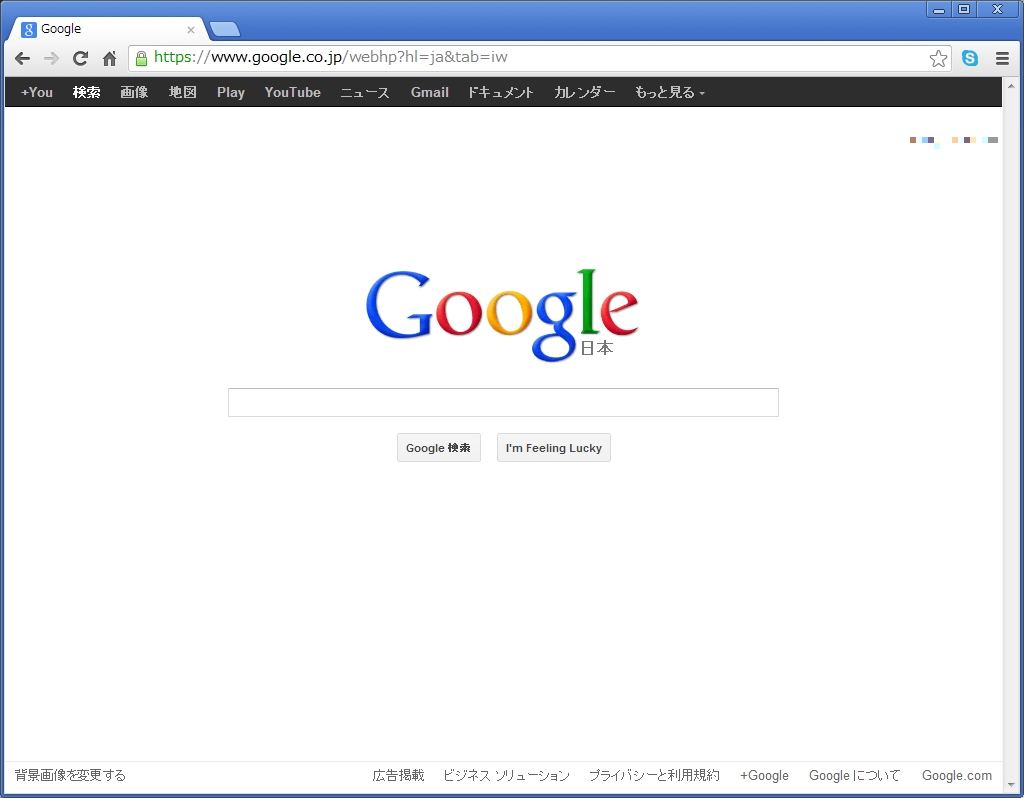Click the green padlock security icon
Screen dimensions: 1024x798
(x=141, y=59)
